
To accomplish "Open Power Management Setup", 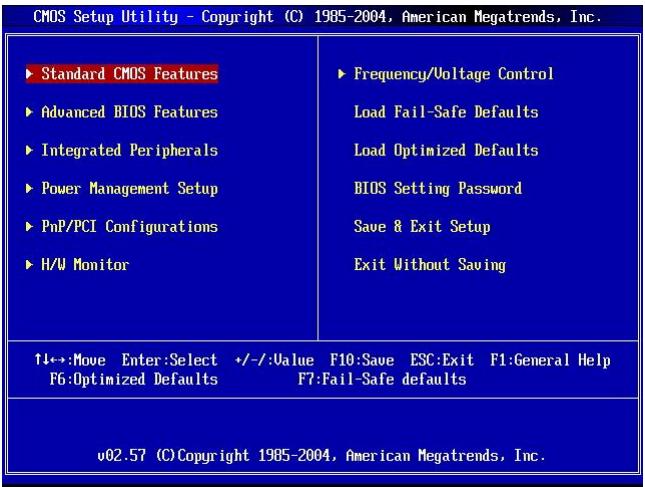I will click(x=129, y=189).
